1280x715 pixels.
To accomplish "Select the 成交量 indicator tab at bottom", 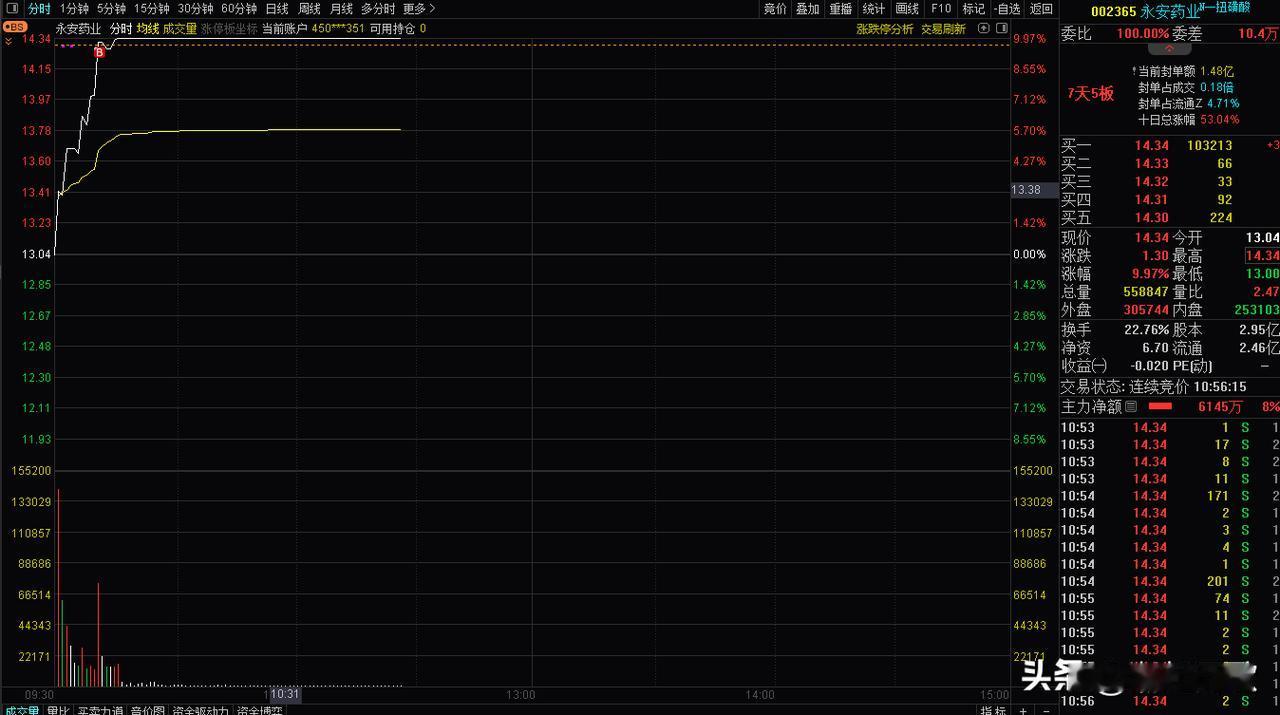I will tap(20, 710).
